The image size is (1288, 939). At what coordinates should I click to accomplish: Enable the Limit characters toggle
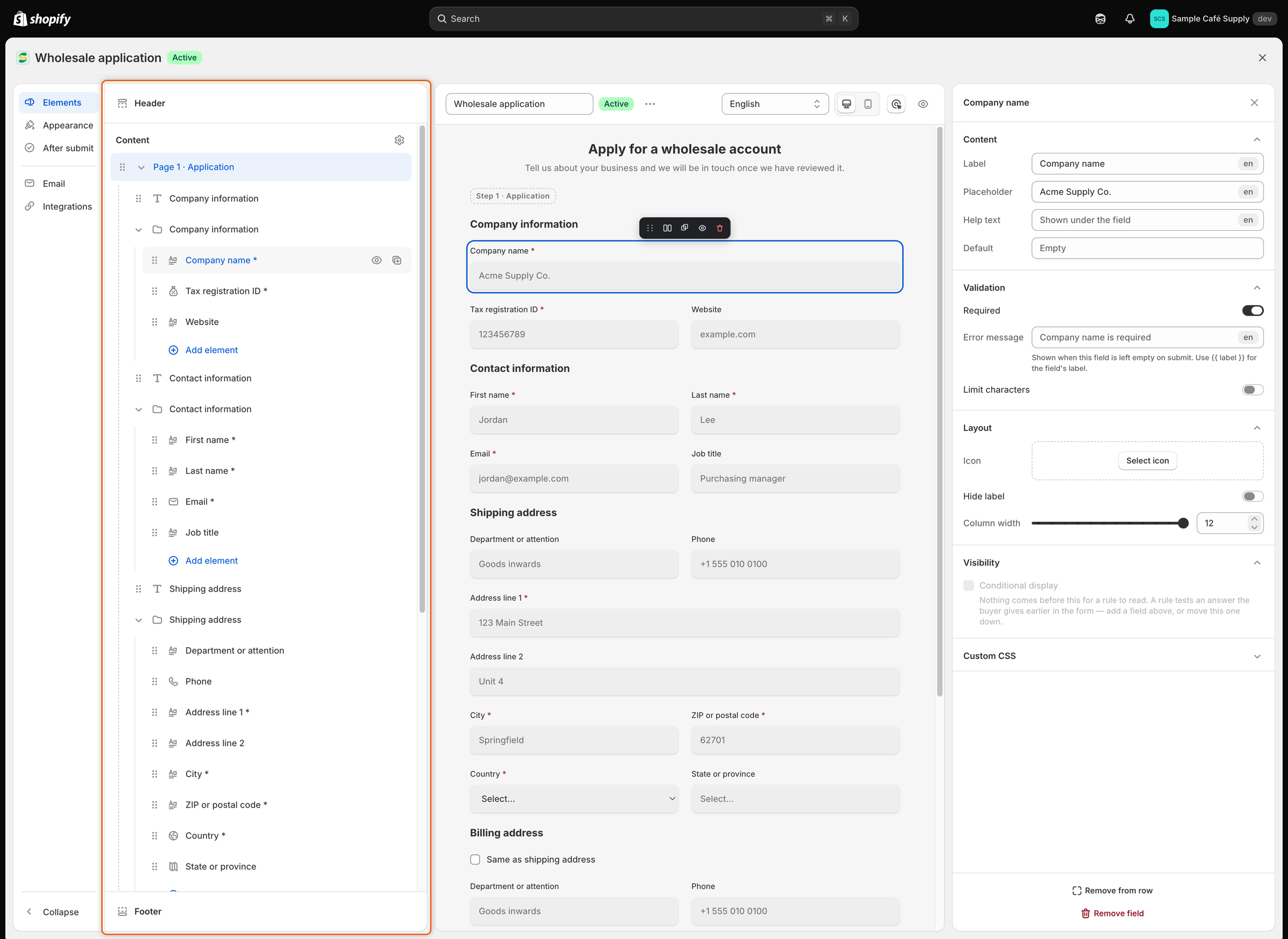coord(1253,390)
